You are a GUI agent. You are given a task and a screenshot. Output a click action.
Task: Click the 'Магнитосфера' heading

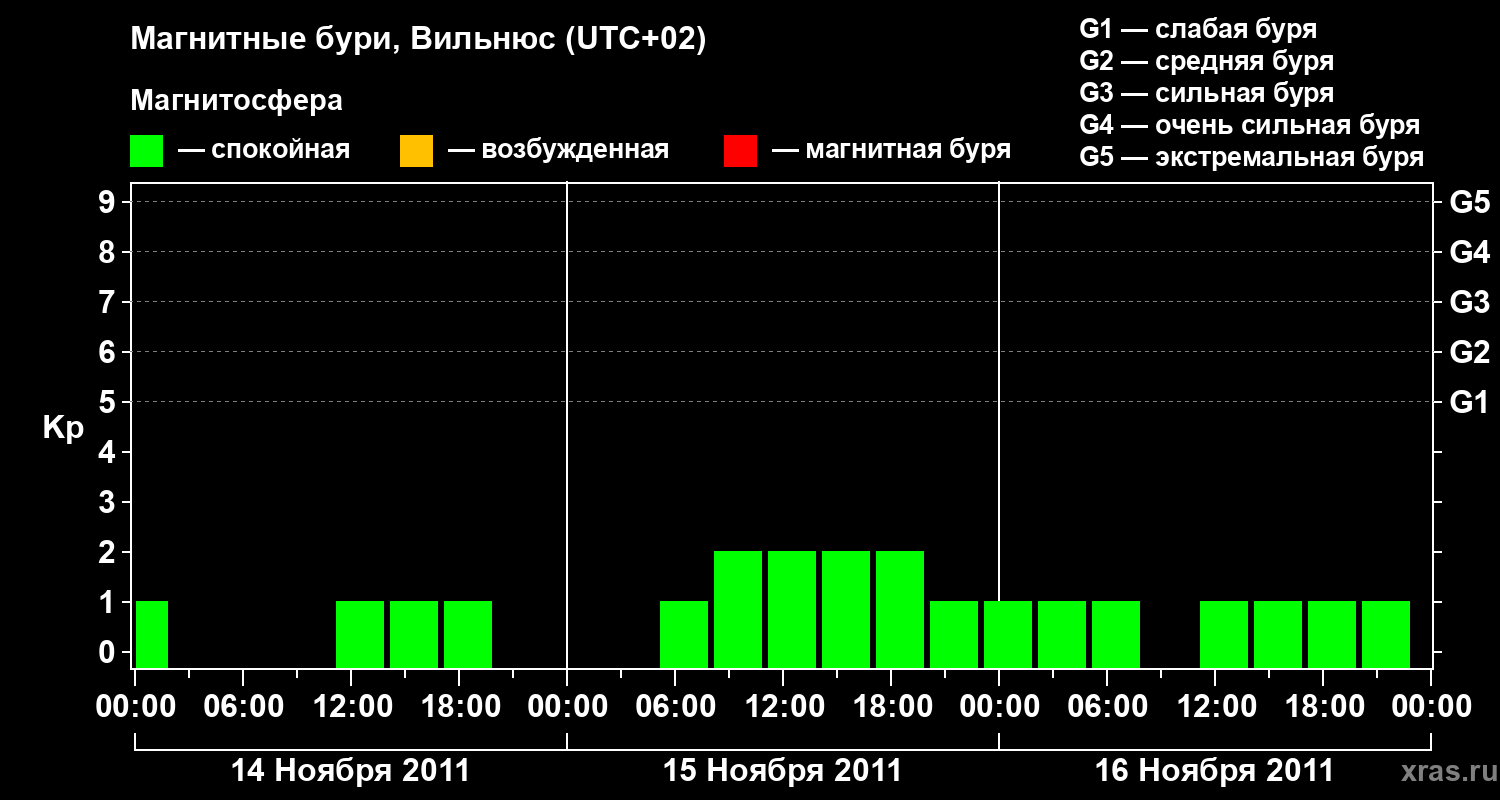[x=236, y=101]
